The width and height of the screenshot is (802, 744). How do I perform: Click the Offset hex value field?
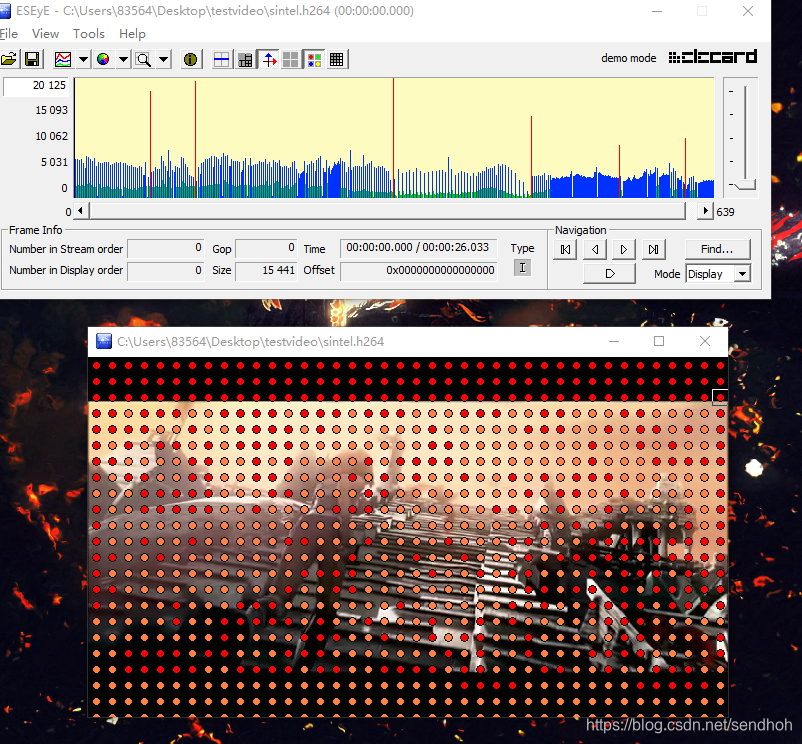tap(418, 270)
